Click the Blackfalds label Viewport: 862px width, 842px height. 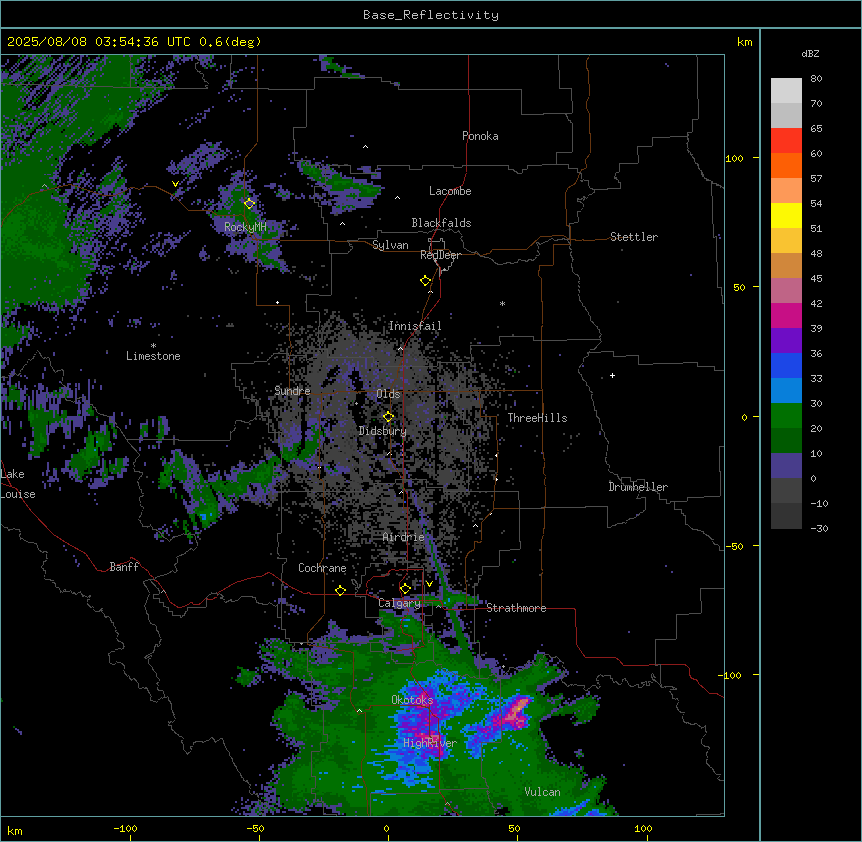click(441, 223)
